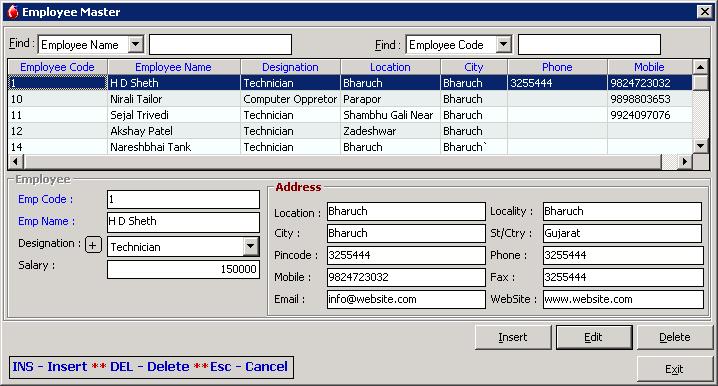Click the Exit button
Screen dimensions: 718x386
tap(675, 369)
